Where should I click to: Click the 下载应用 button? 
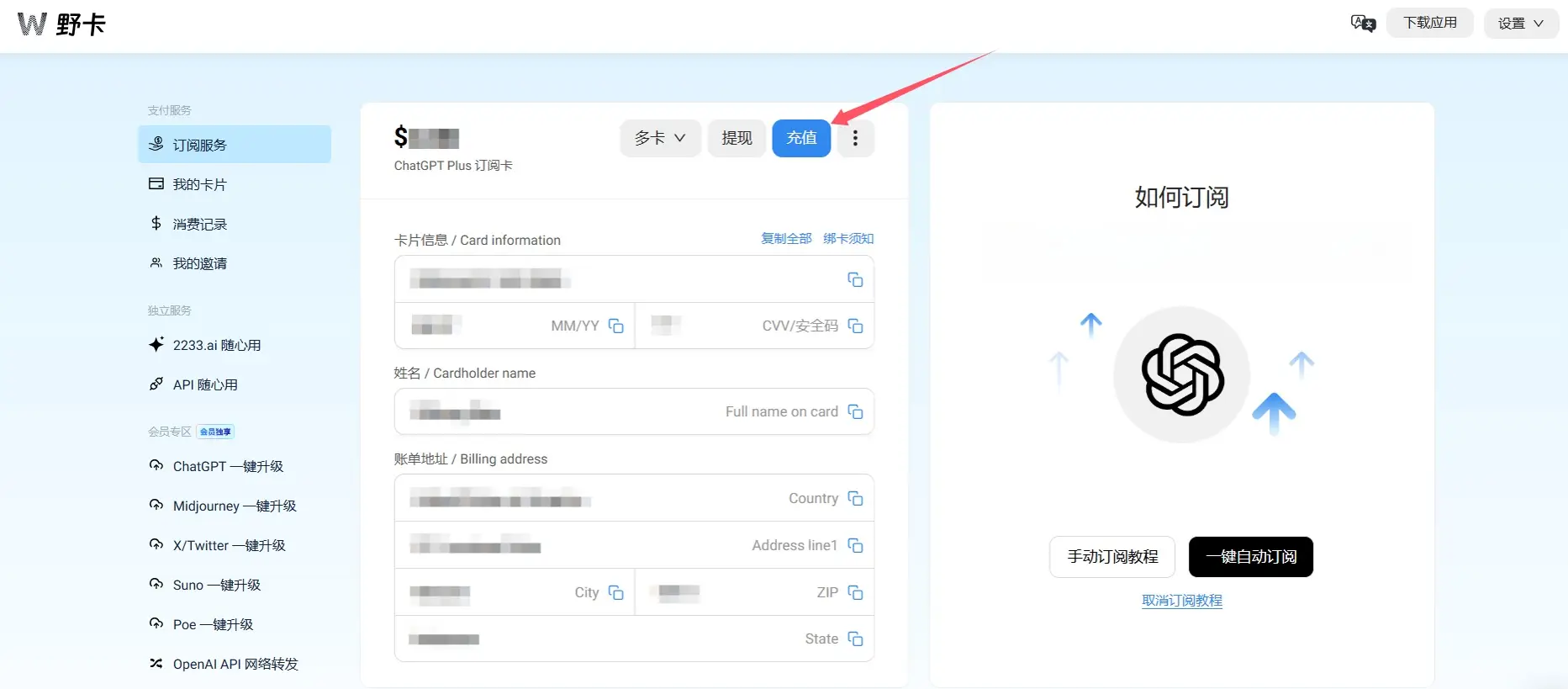pyautogui.click(x=1429, y=23)
